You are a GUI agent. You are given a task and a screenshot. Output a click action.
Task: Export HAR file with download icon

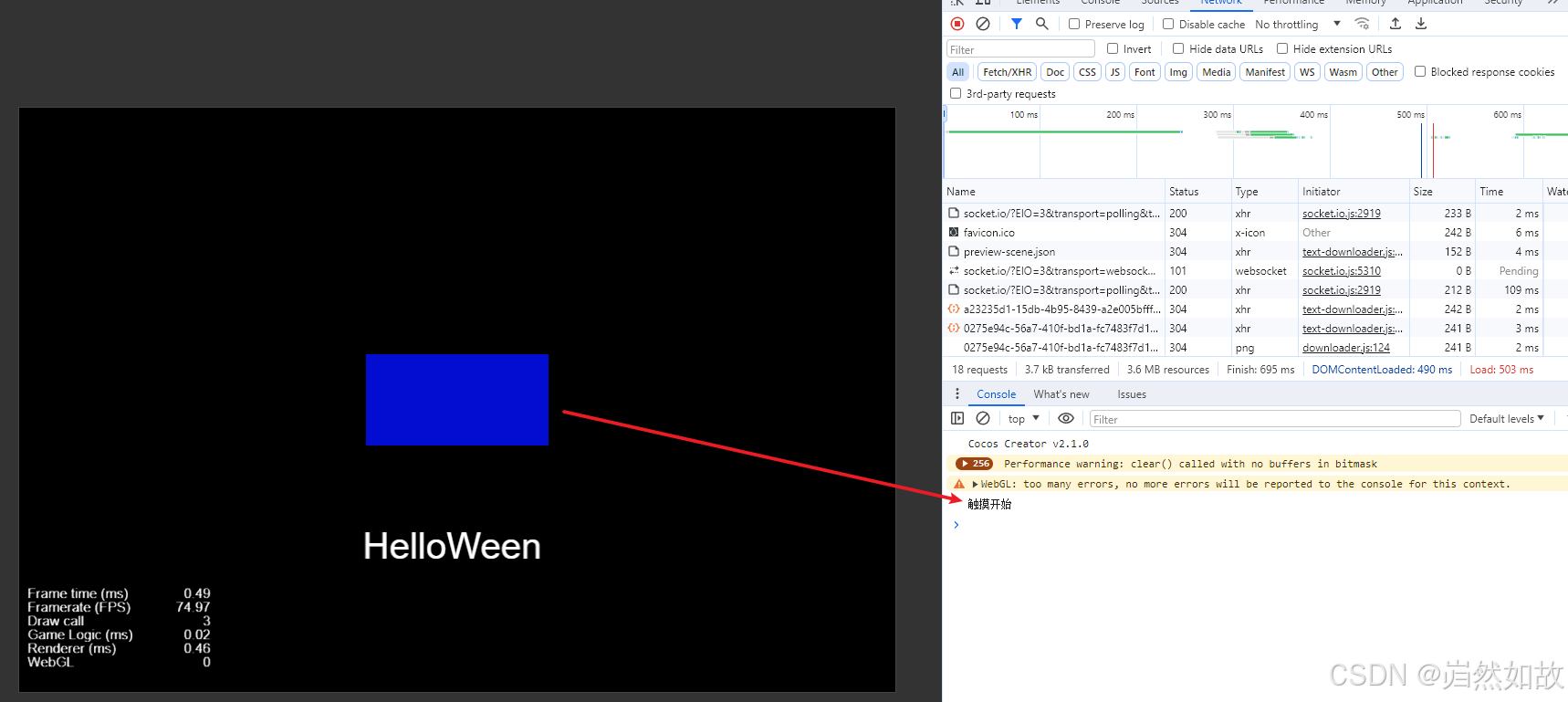click(1421, 24)
